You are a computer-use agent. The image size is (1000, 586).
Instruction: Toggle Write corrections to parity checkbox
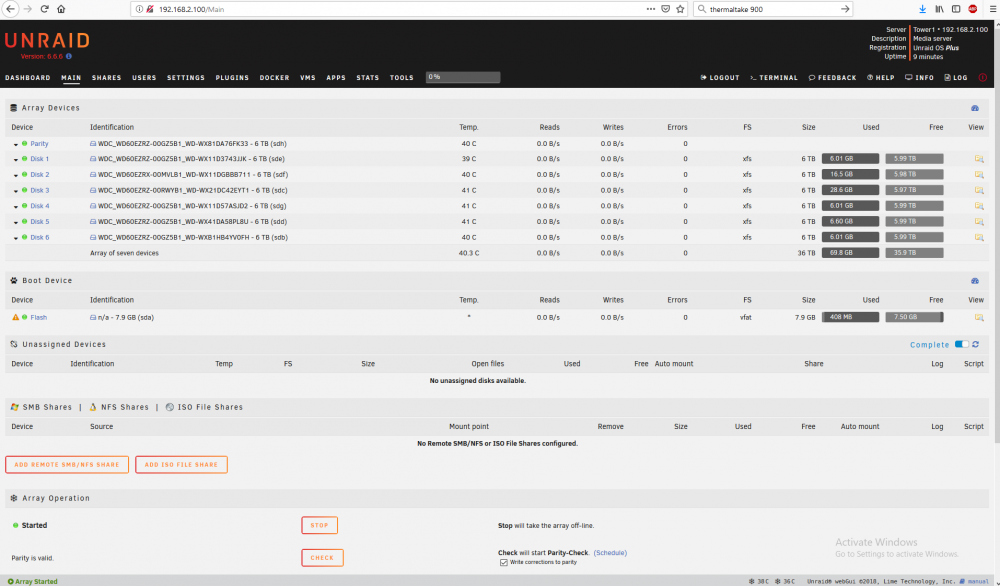[504, 562]
